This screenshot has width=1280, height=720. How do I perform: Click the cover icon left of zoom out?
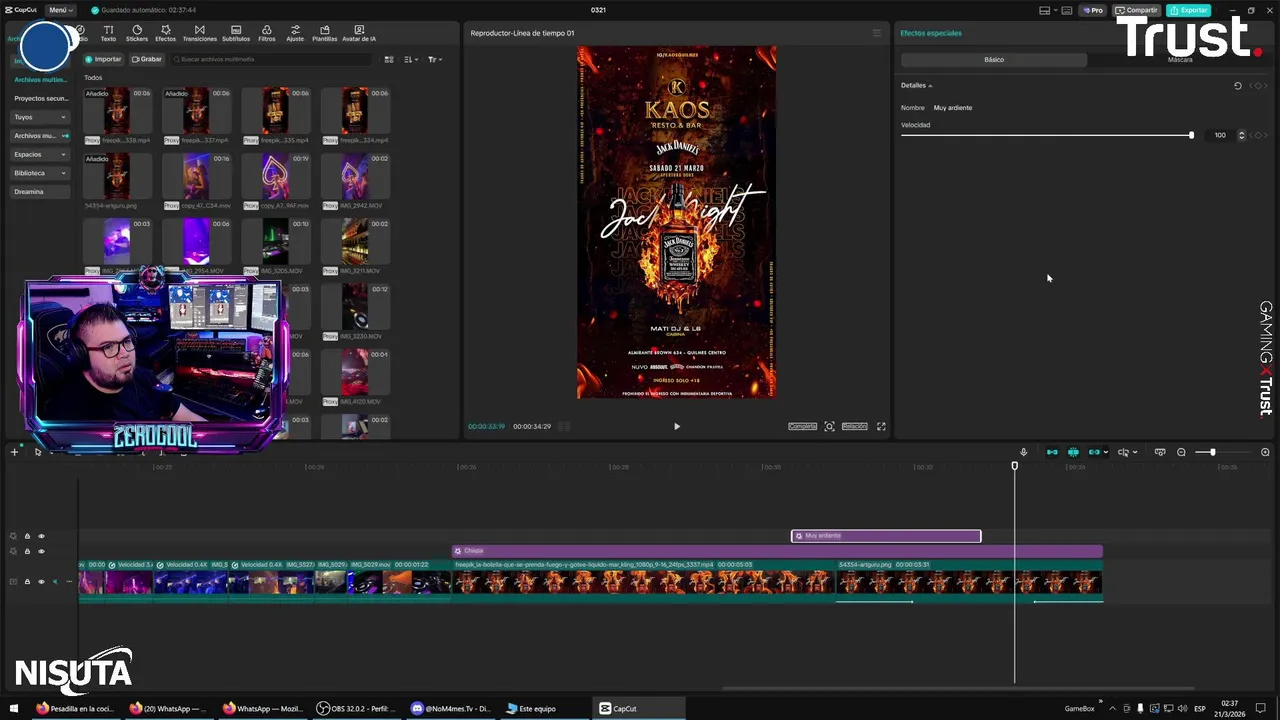(1160, 452)
